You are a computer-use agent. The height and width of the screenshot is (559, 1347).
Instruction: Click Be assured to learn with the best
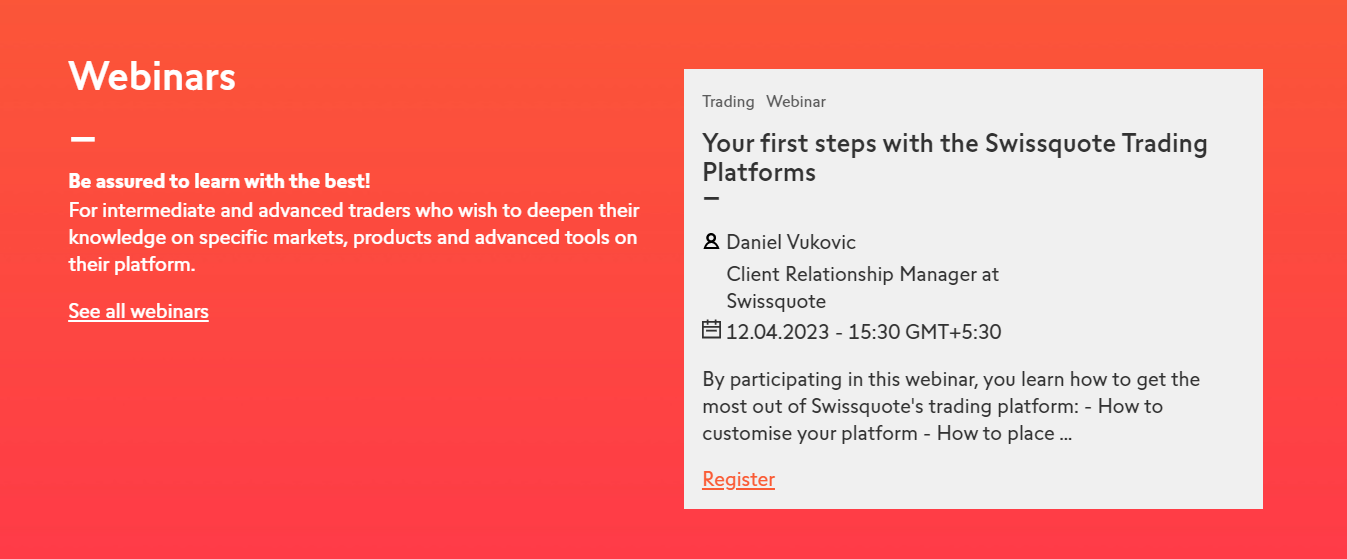click(x=219, y=182)
